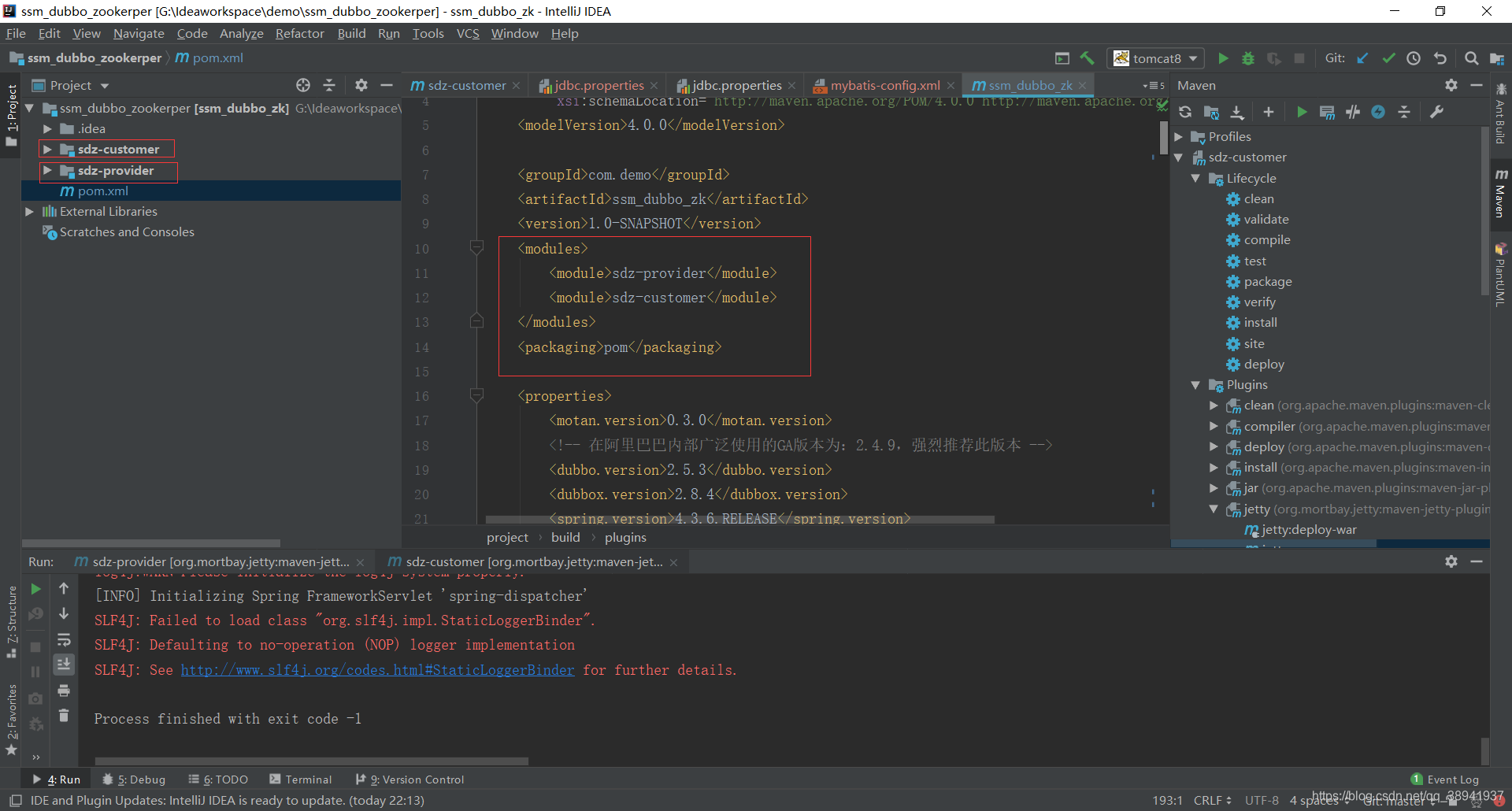Viewport: 1512px width, 811px height.
Task: Click editor horizontal scrollbar
Action: click(x=740, y=520)
